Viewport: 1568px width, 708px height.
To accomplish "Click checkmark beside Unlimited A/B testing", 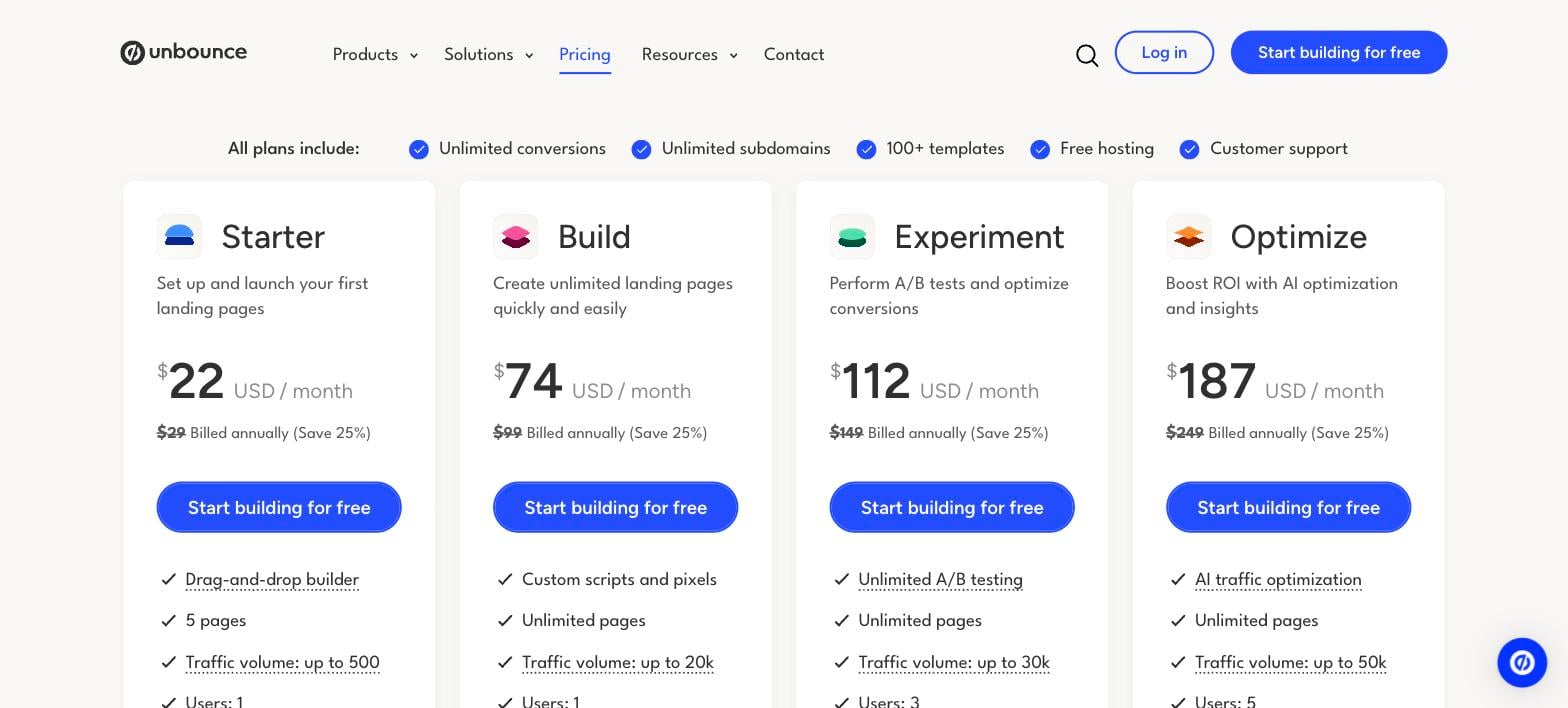I will (841, 579).
